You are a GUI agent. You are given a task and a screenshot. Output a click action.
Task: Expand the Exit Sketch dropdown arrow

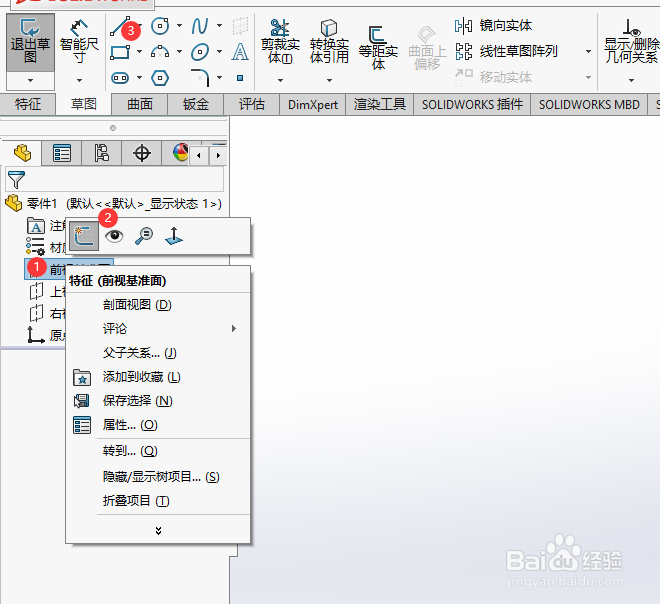[30, 80]
